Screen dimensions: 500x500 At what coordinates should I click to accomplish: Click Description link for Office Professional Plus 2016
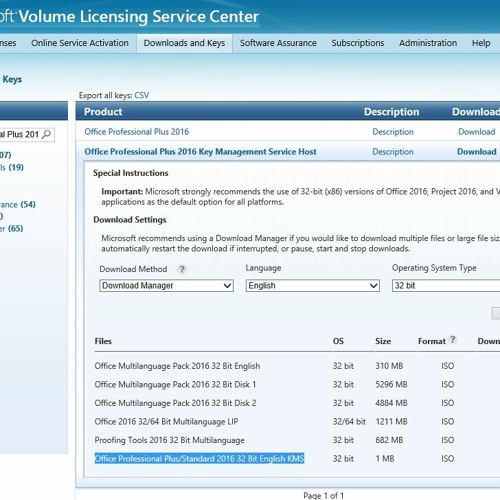(x=393, y=132)
